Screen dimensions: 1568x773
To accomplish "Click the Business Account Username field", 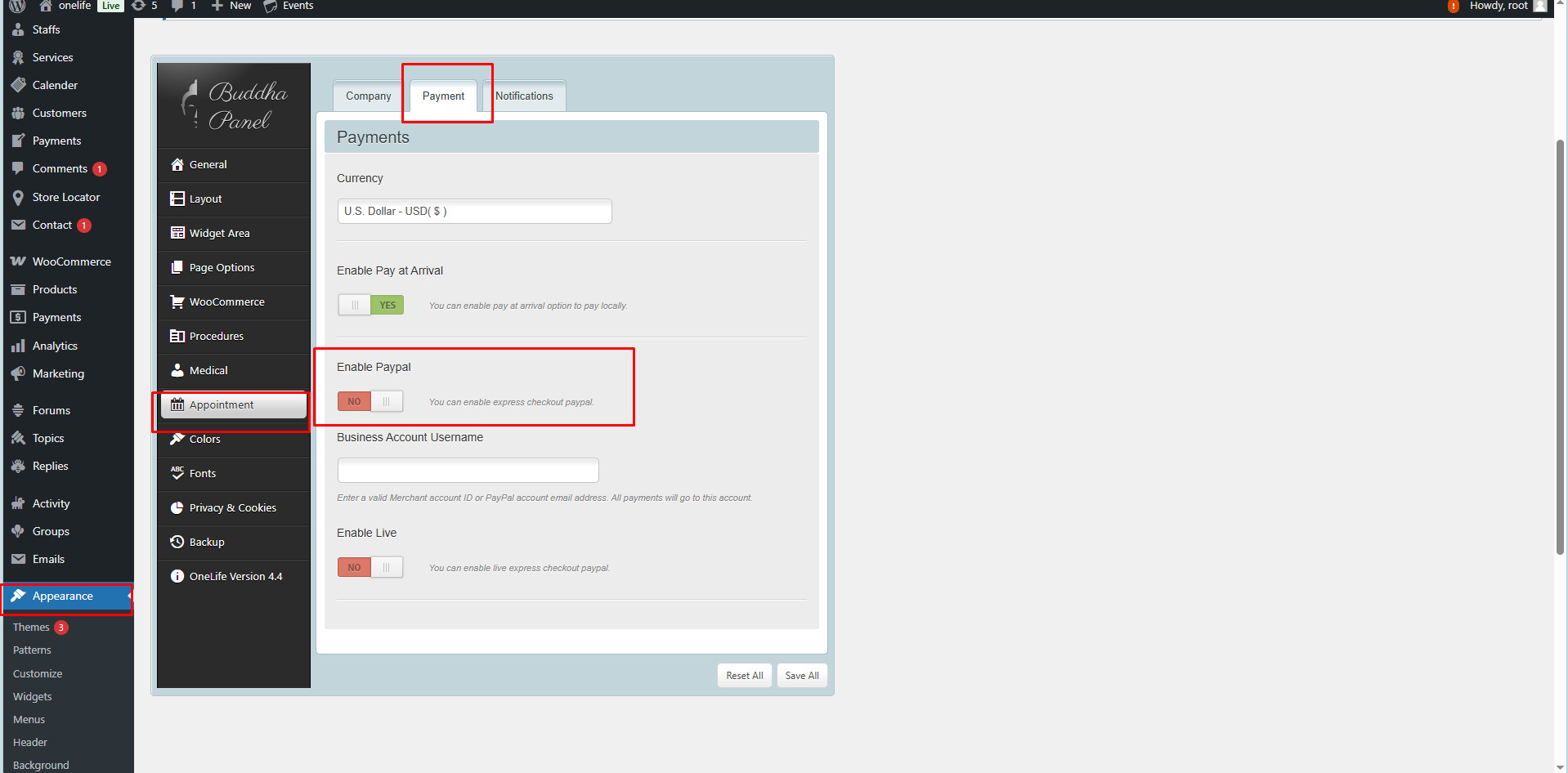I will [468, 471].
